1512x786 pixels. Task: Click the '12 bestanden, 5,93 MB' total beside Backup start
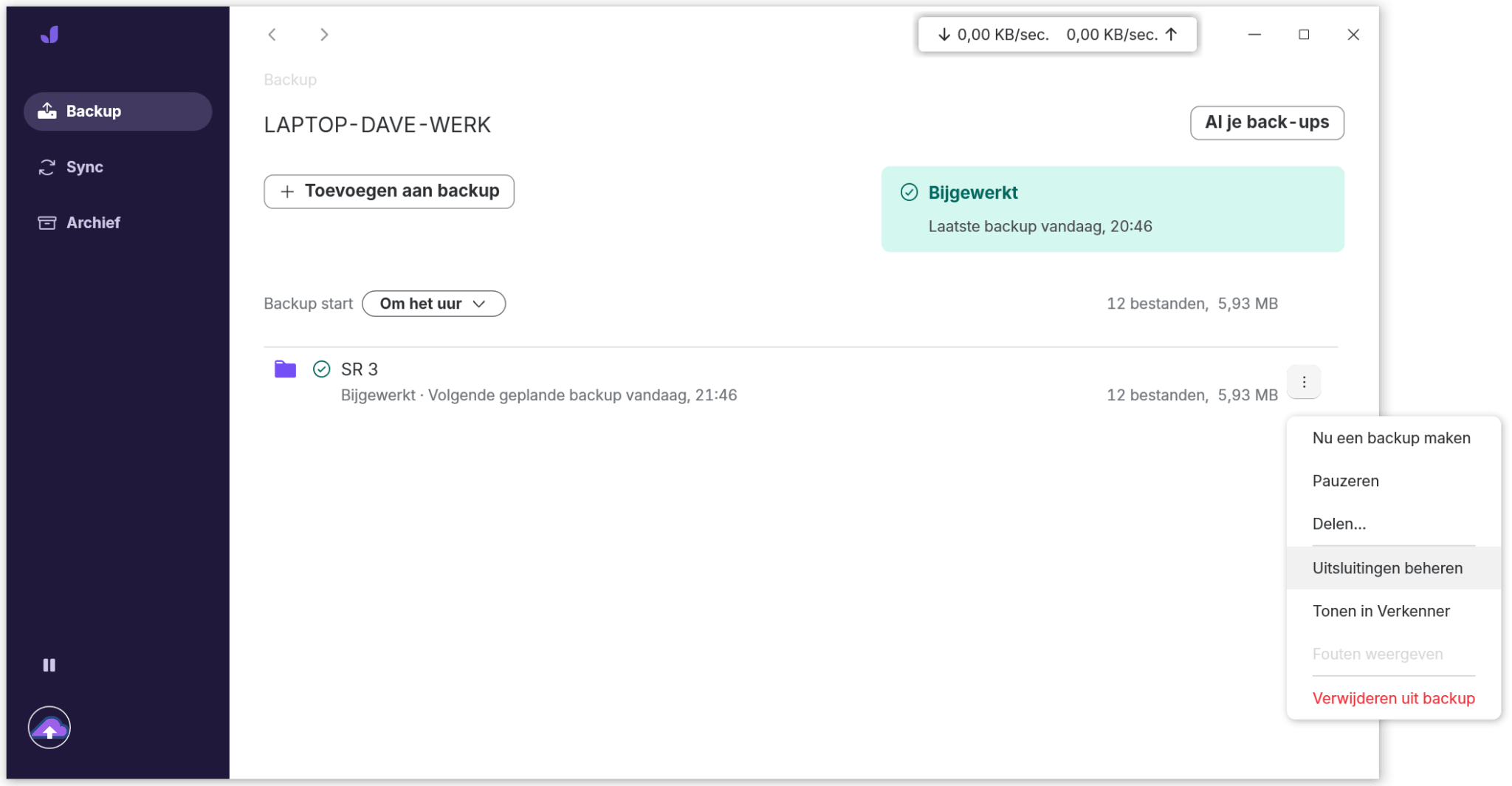coord(1192,304)
